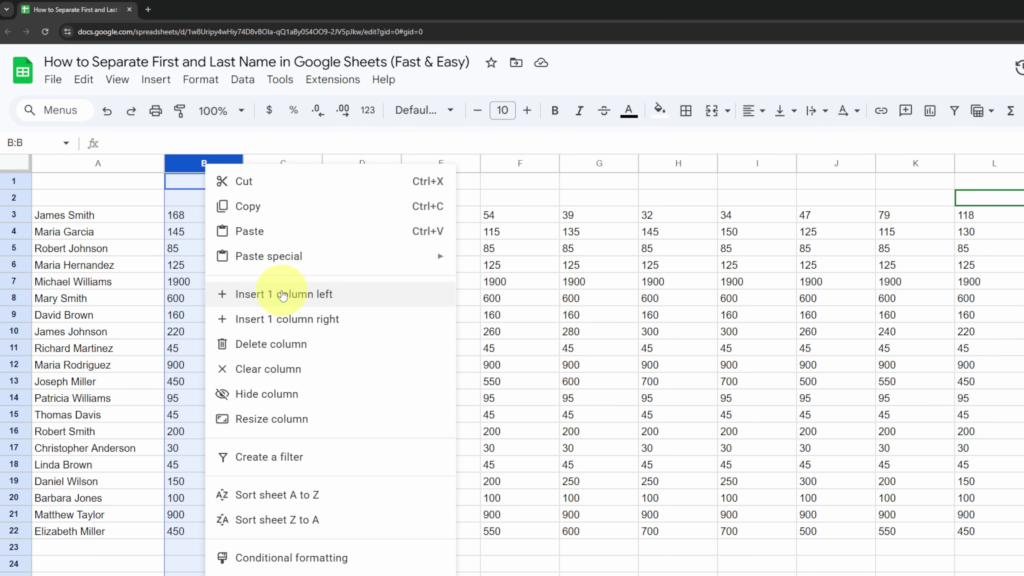This screenshot has height=576, width=1024.
Task: Open the Functions menu
Action: click(1011, 110)
